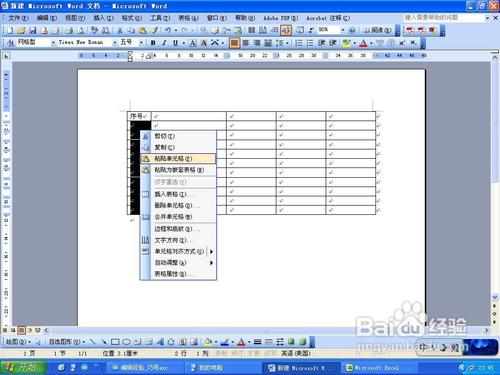Toggle the highlighted align-left button

234,43
